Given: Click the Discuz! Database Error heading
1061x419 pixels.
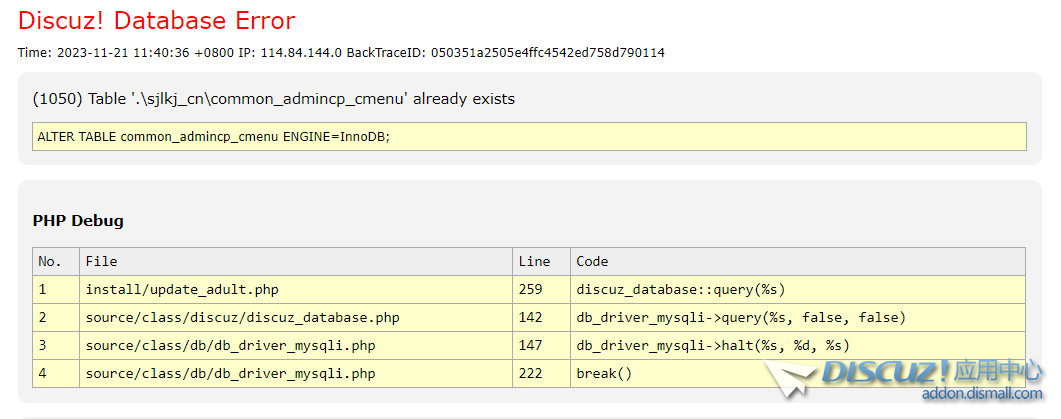Looking at the screenshot, I should point(157,20).
